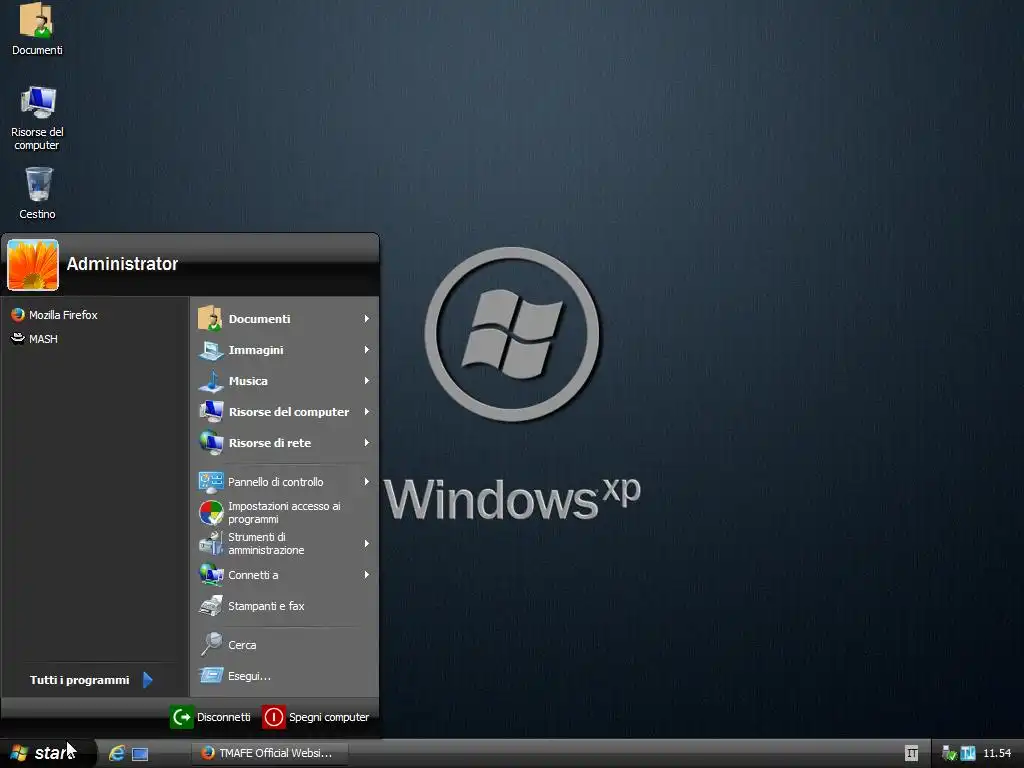Screen dimensions: 1024x768
Task: Click the language bar IT tray icon
Action: 912,754
